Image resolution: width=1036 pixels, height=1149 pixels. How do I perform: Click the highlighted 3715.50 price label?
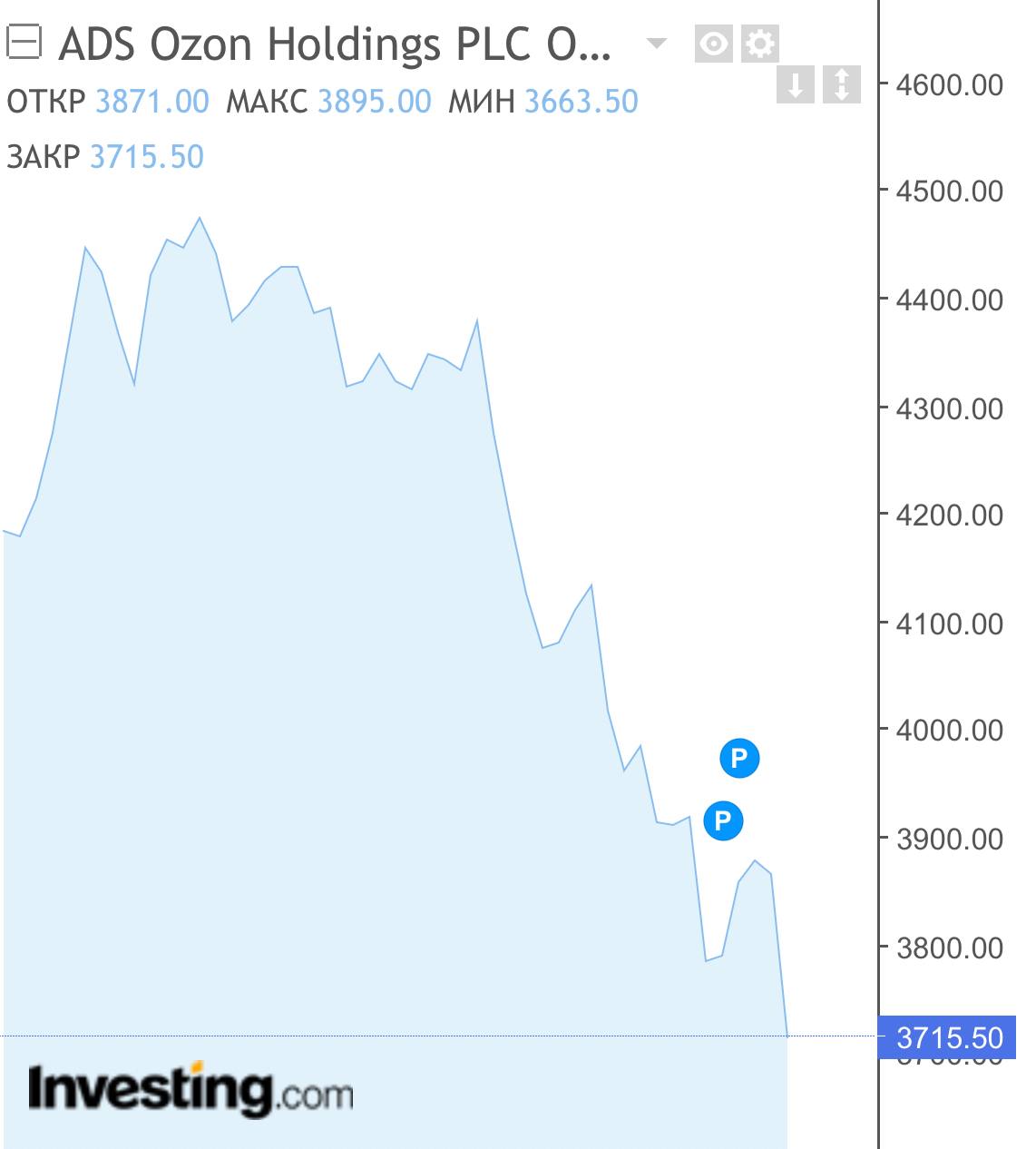tap(949, 1036)
